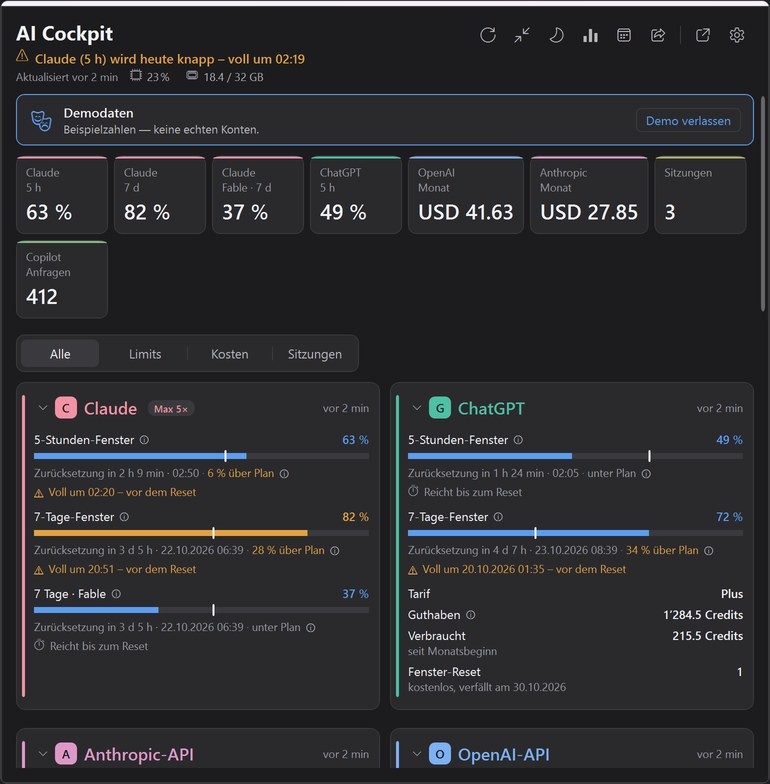Click the theater masks Demodaten icon
The height and width of the screenshot is (784, 770).
(42, 120)
